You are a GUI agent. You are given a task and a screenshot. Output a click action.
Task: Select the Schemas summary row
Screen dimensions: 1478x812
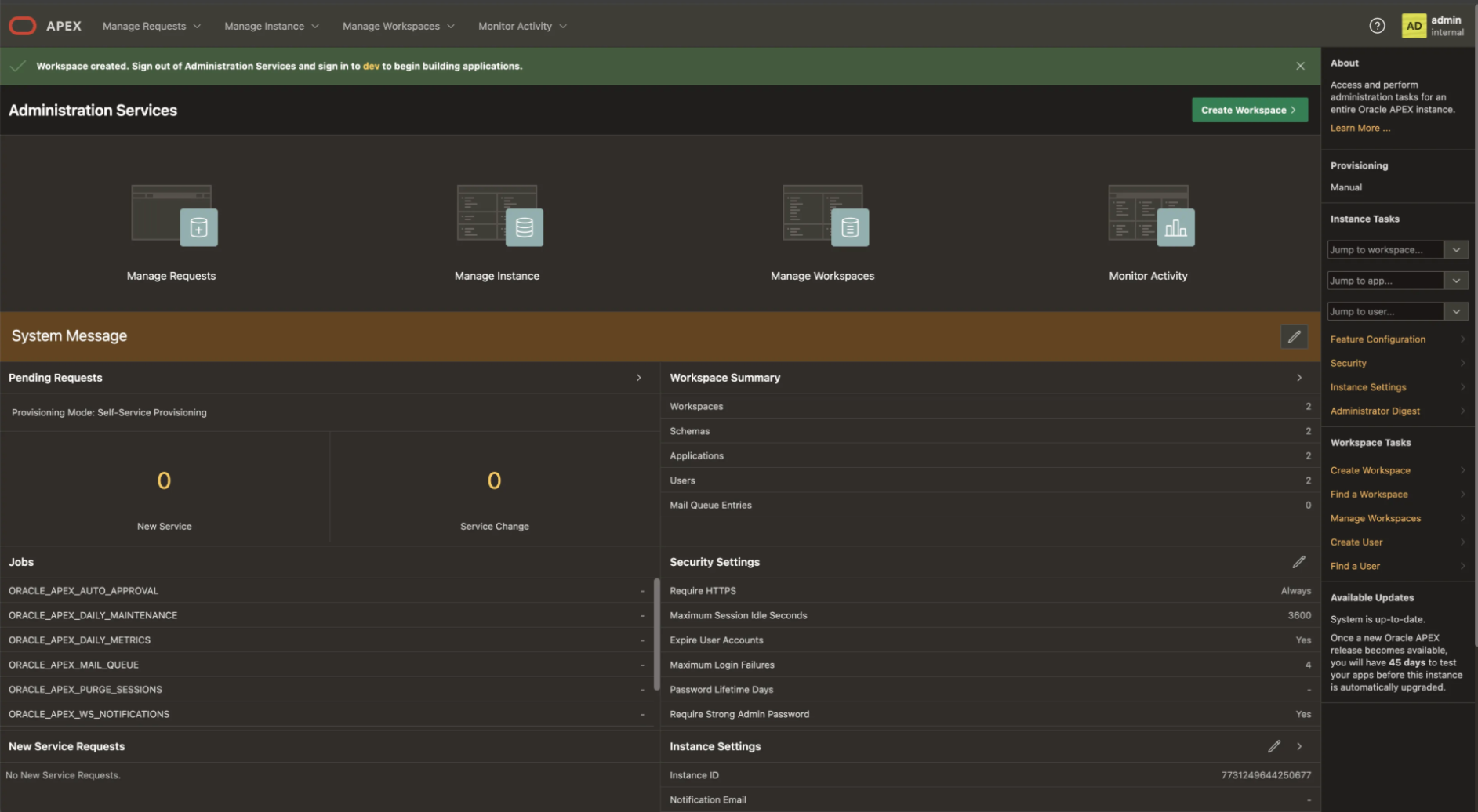coord(990,431)
